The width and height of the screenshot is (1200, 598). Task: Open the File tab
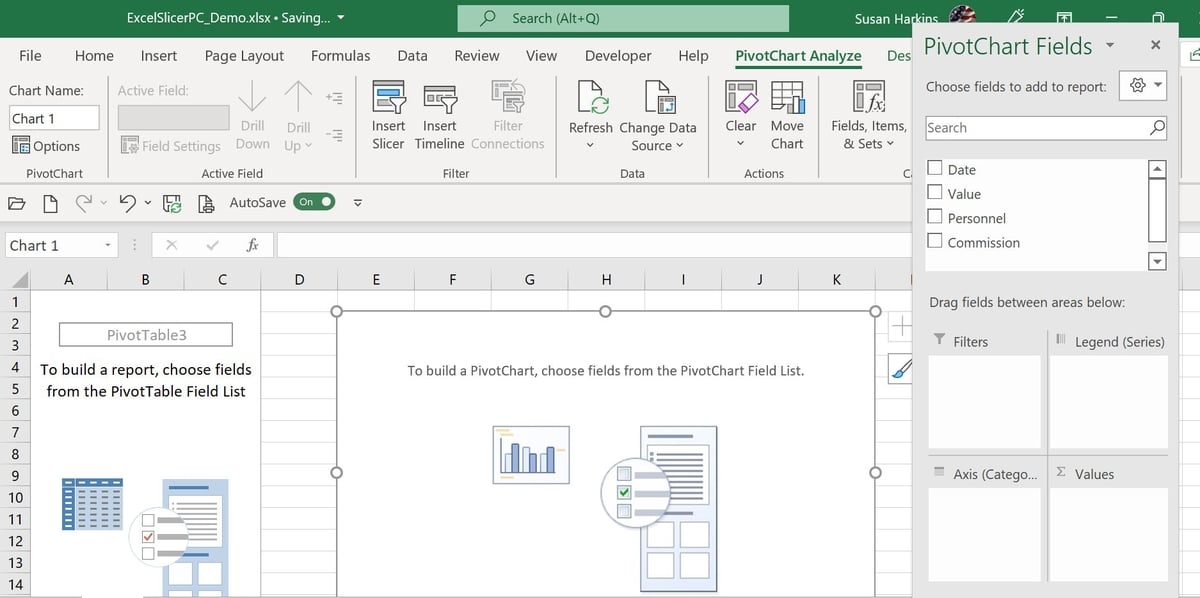click(30, 56)
